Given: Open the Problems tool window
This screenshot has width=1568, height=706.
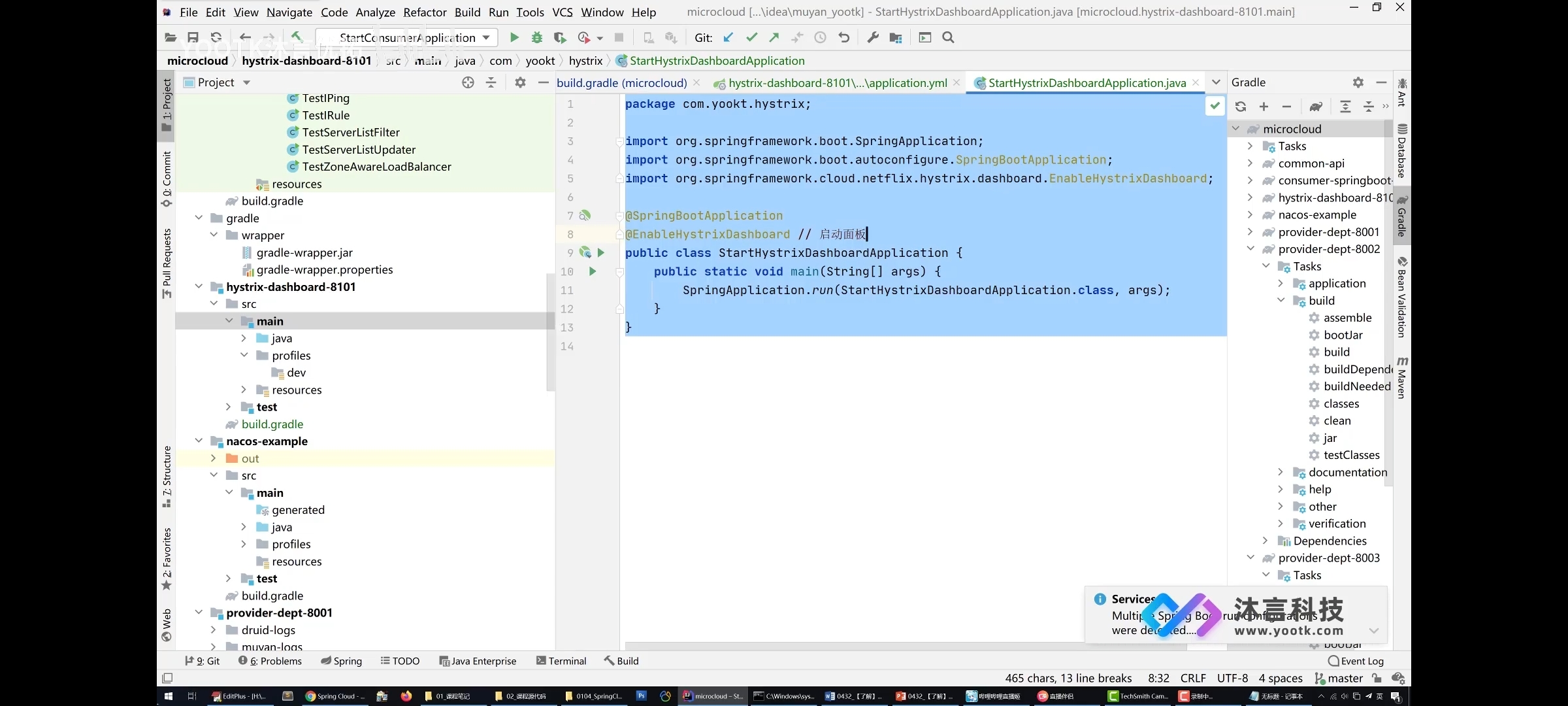Looking at the screenshot, I should tap(270, 661).
